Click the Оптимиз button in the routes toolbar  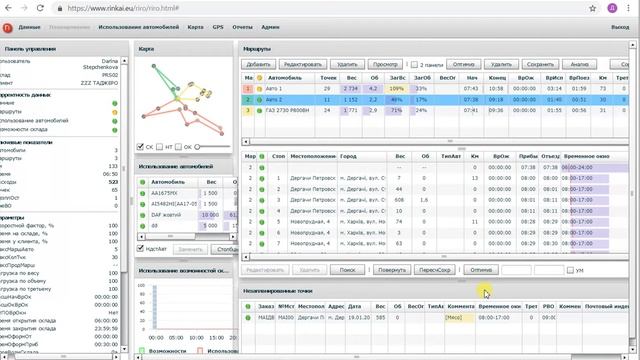pyautogui.click(x=464, y=64)
